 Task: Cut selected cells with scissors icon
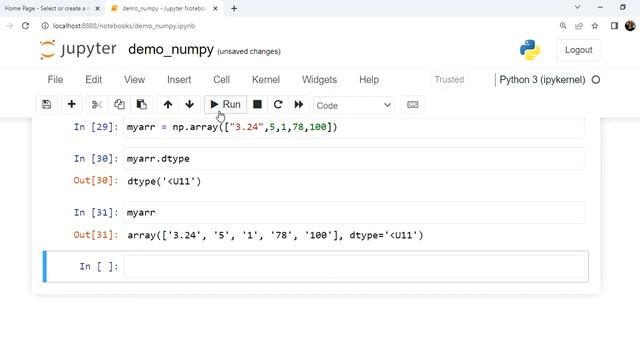coord(97,104)
